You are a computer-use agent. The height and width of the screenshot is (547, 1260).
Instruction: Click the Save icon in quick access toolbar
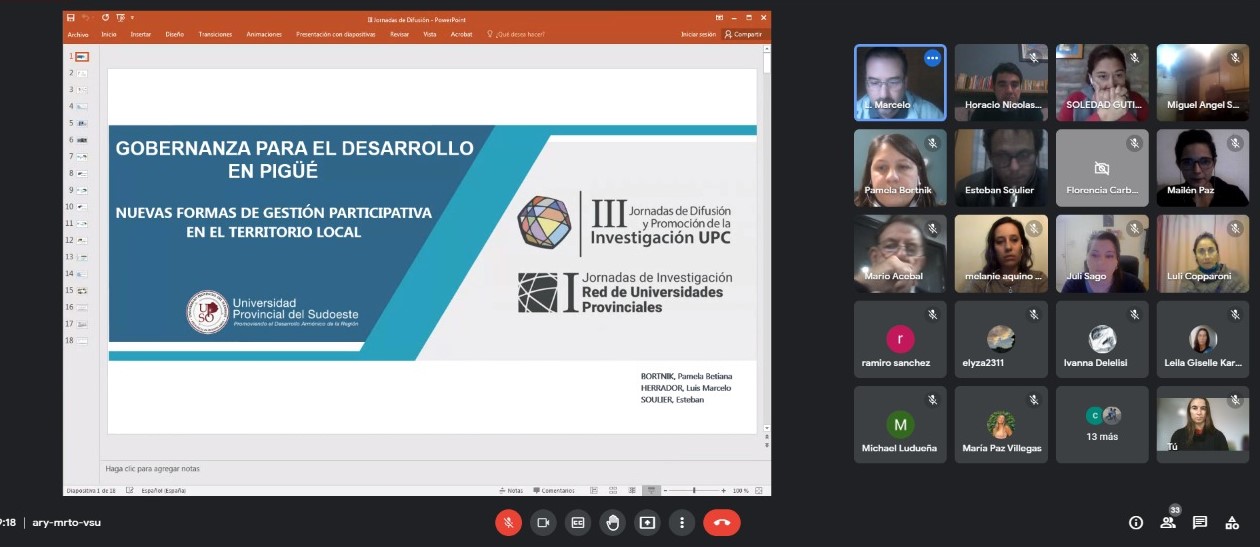[71, 18]
